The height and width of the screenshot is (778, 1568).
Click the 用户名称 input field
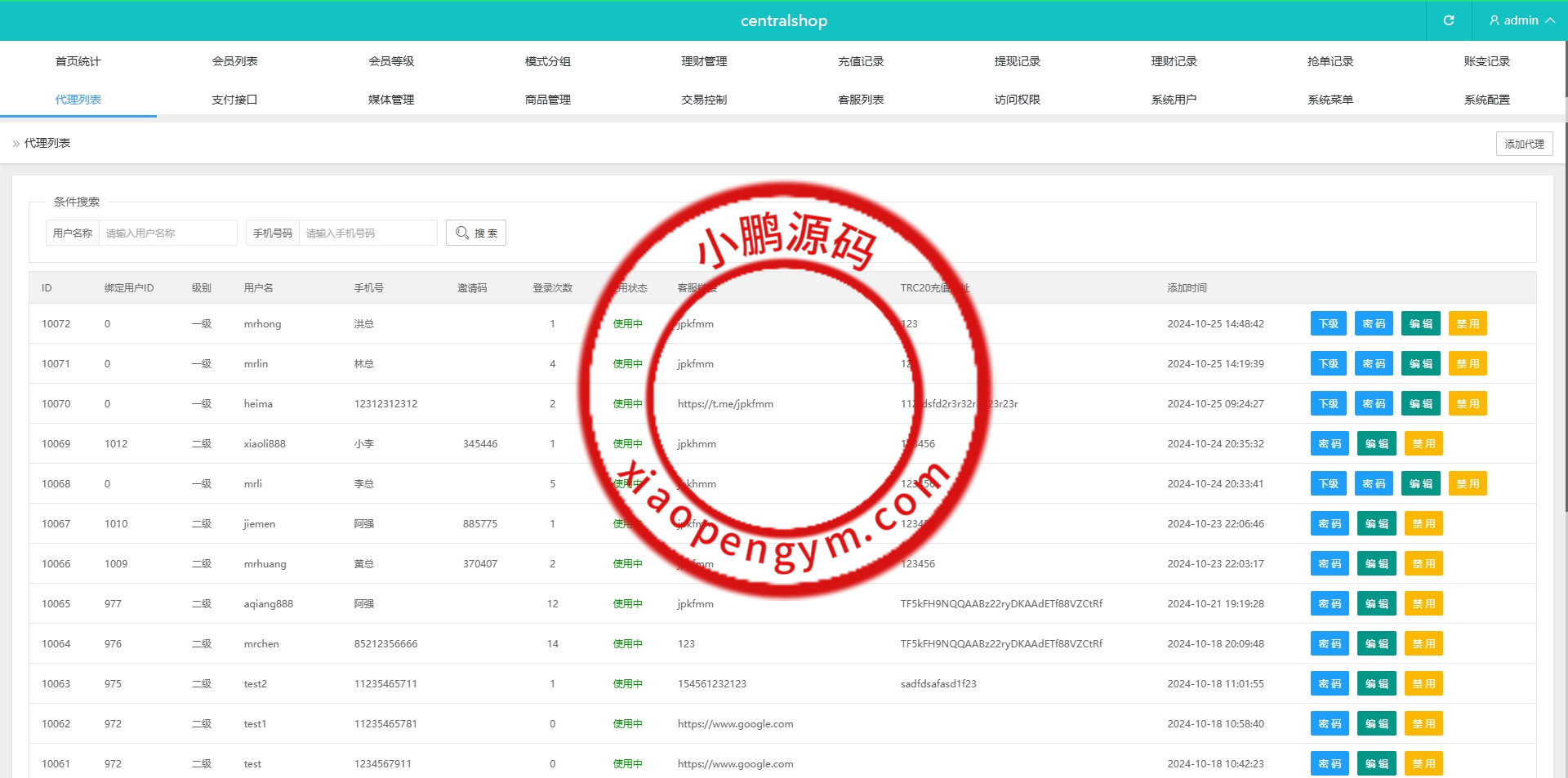tap(167, 233)
